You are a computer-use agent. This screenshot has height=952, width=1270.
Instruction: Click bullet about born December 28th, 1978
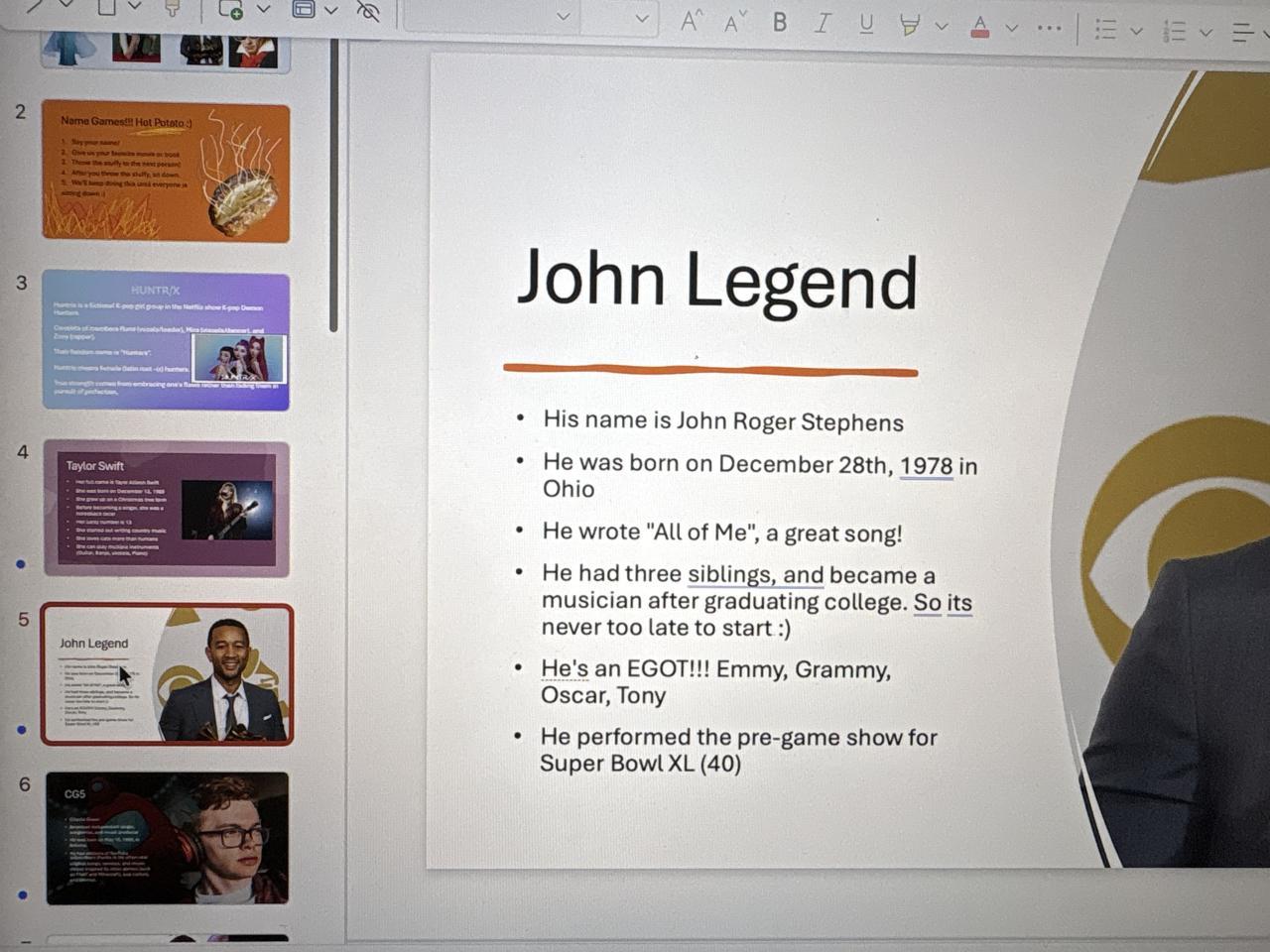[x=760, y=476]
